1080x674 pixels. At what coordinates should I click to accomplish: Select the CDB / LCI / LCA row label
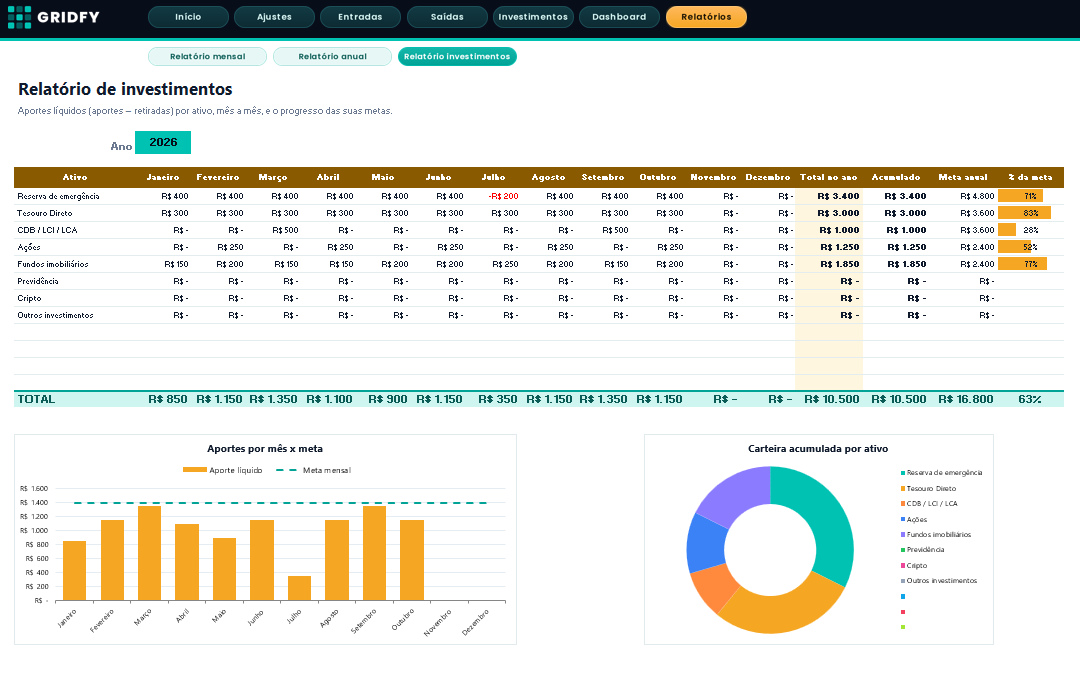[48, 230]
